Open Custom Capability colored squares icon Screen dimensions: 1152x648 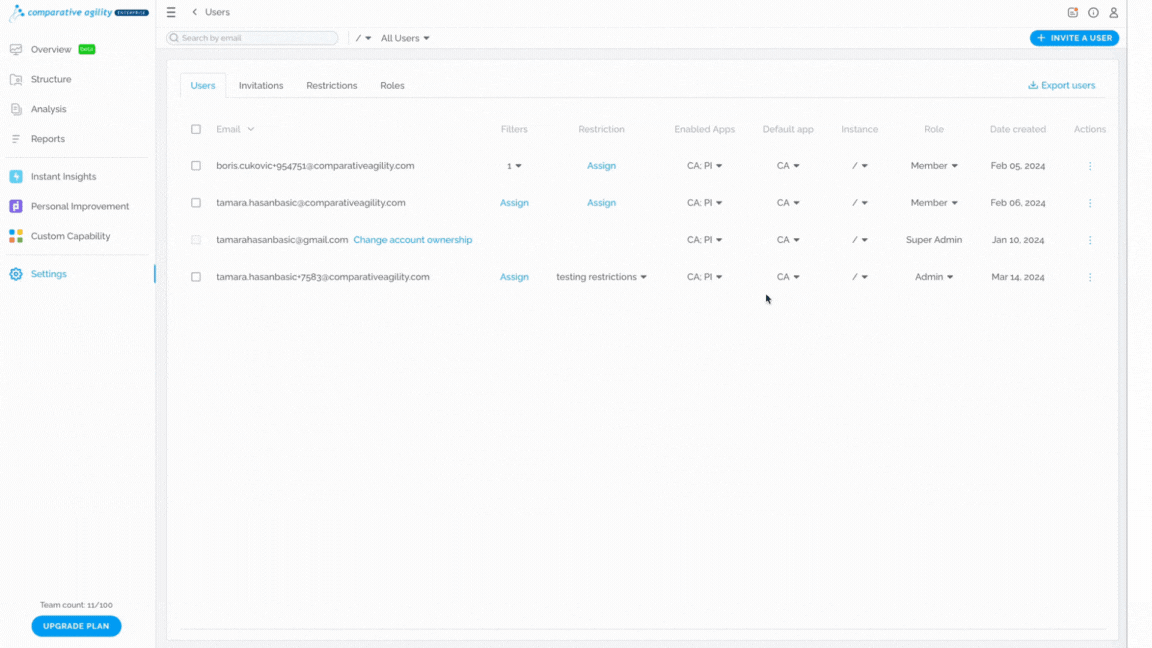click(15, 236)
